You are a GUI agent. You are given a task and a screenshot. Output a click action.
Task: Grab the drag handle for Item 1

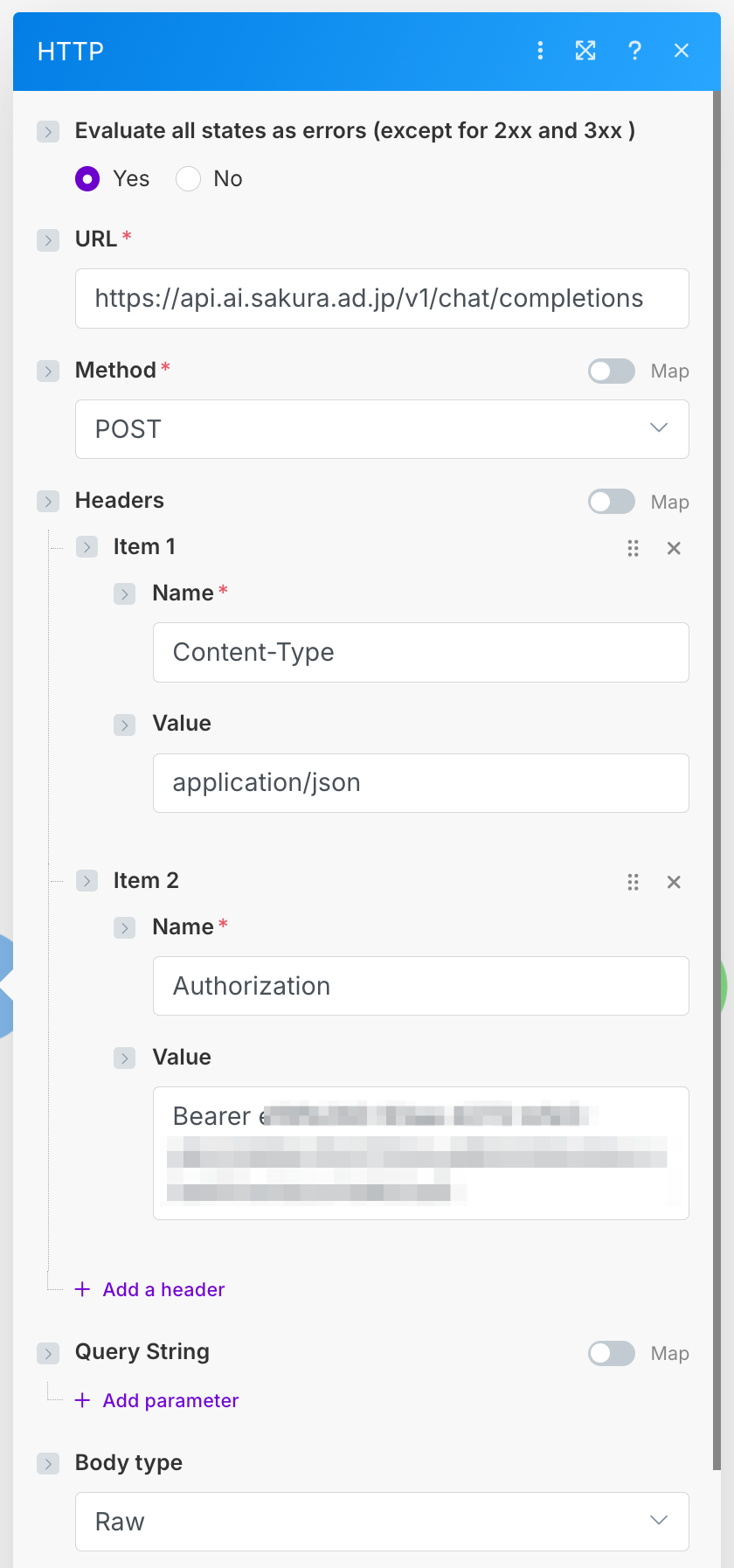[x=633, y=548]
